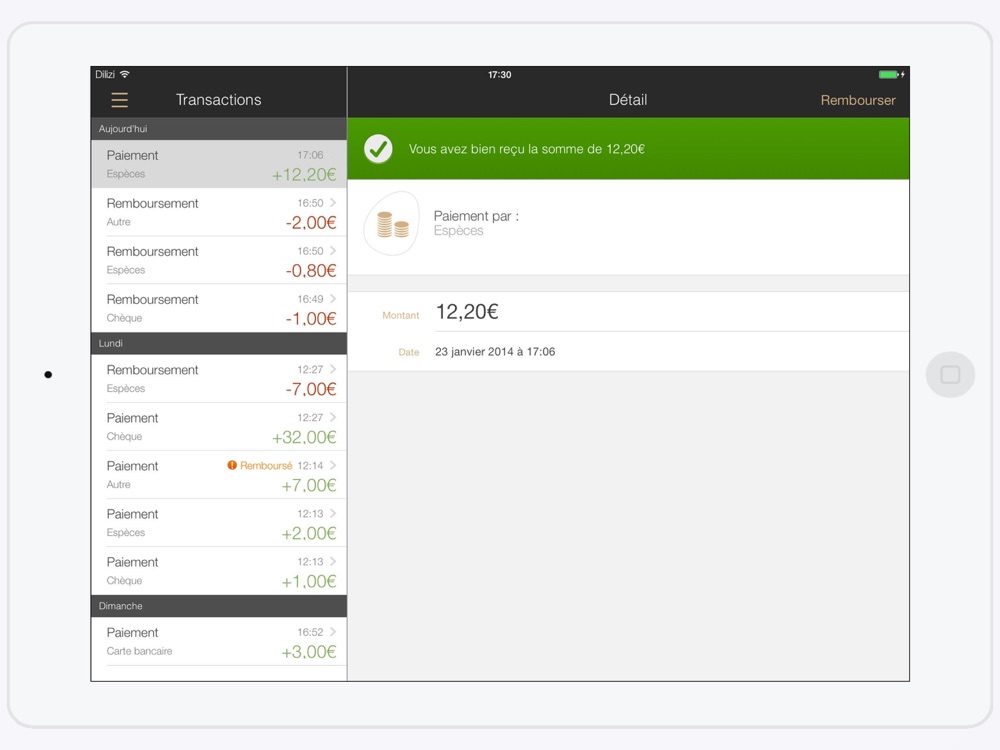Tap the 16:49 timestamp
This screenshot has height=750, width=1000.
tap(310, 299)
